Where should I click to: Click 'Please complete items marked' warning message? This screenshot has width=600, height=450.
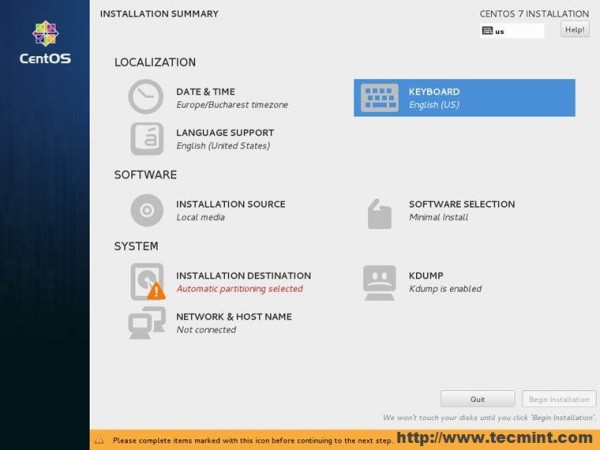[253, 440]
